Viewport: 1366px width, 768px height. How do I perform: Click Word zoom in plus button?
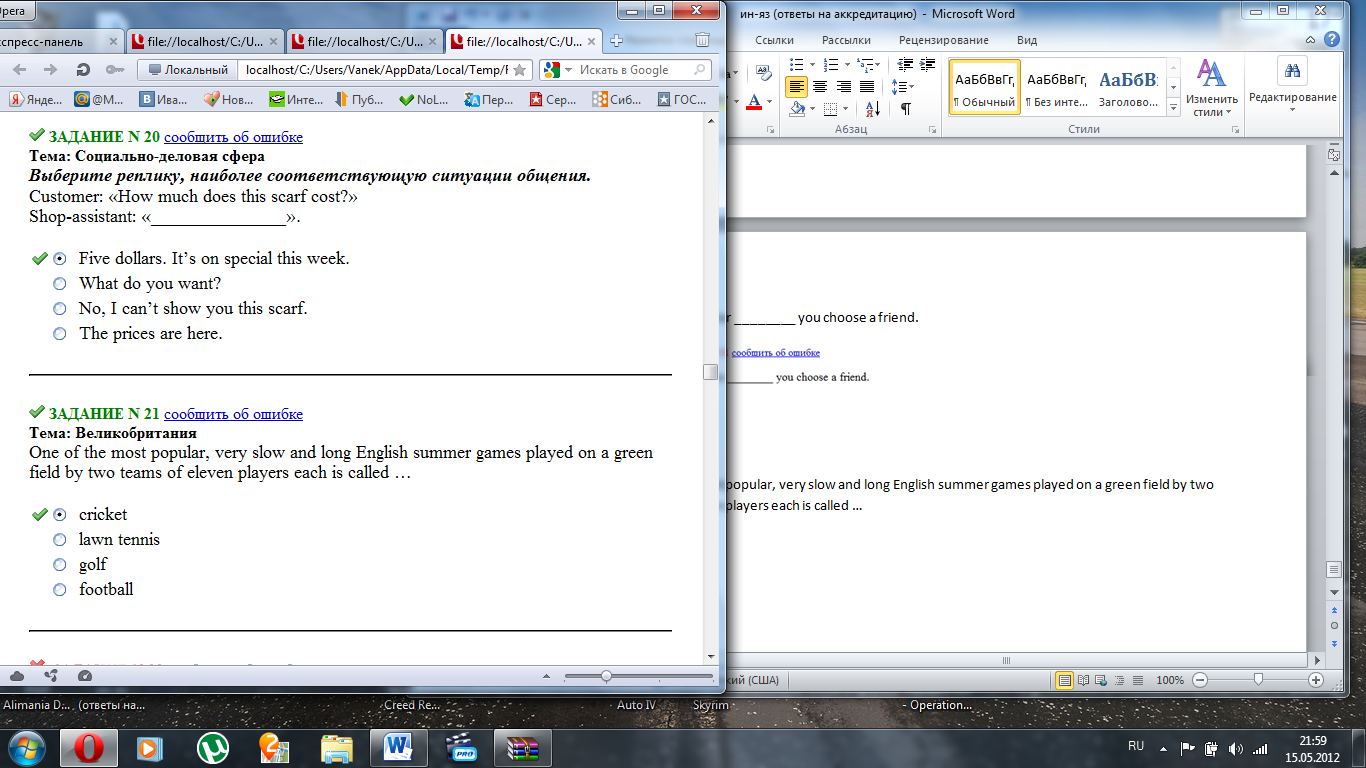point(1316,680)
